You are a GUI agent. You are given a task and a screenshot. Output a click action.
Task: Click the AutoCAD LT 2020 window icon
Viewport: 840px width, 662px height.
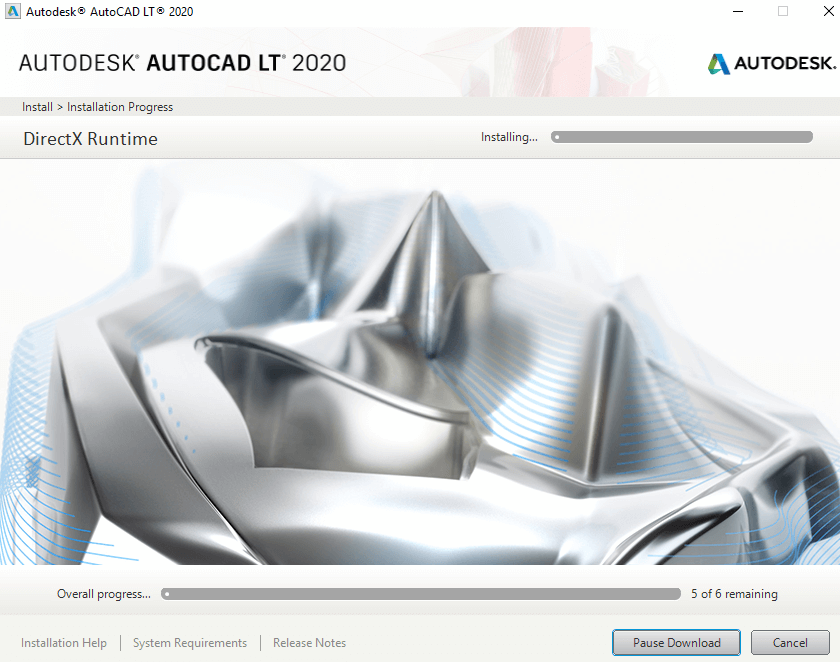(x=13, y=11)
